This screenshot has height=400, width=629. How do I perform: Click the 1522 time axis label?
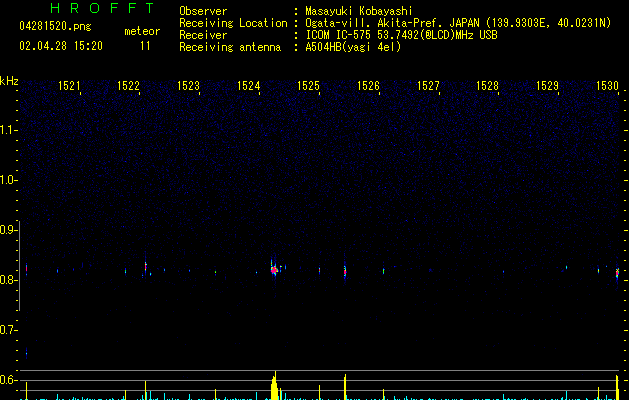point(128,85)
